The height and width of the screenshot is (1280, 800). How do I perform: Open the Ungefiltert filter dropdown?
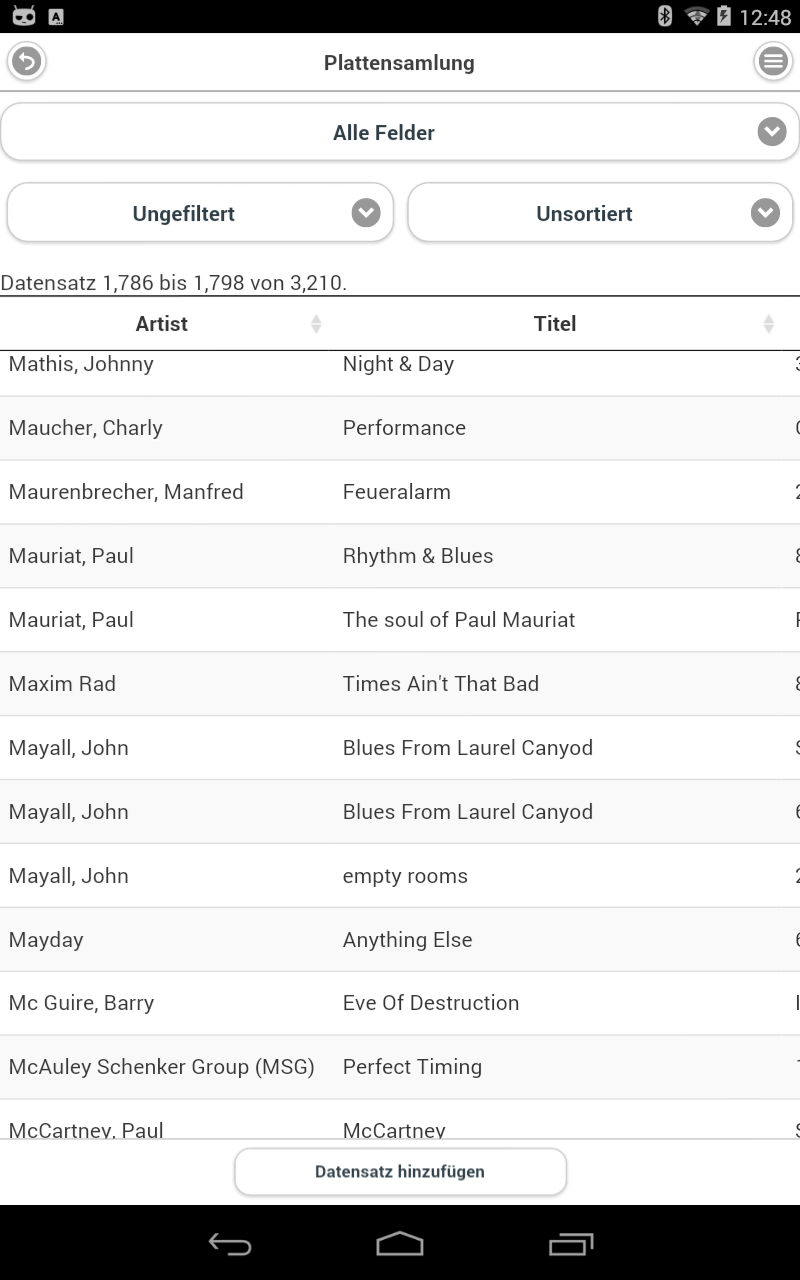pyautogui.click(x=200, y=213)
